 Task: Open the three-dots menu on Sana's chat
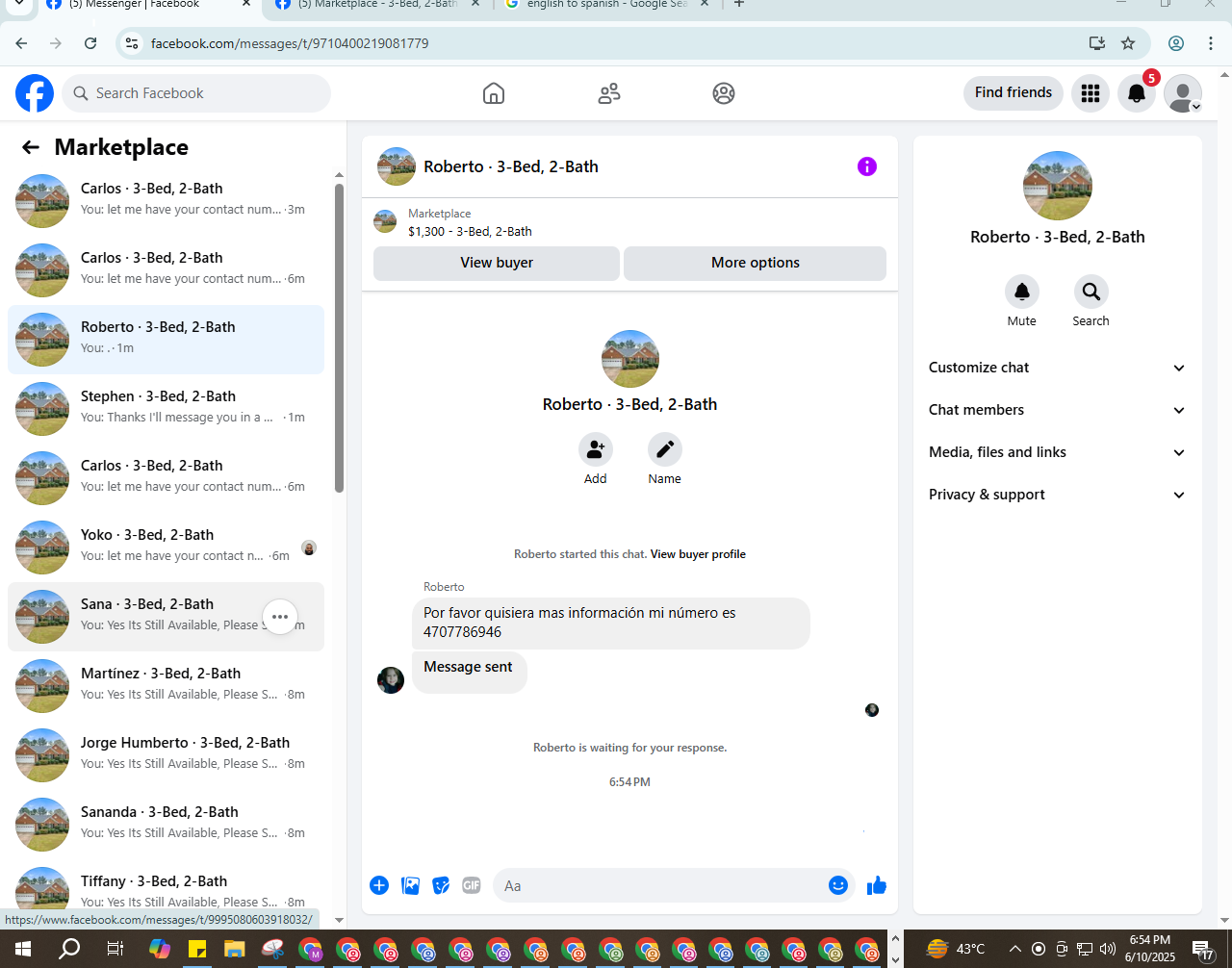[280, 617]
